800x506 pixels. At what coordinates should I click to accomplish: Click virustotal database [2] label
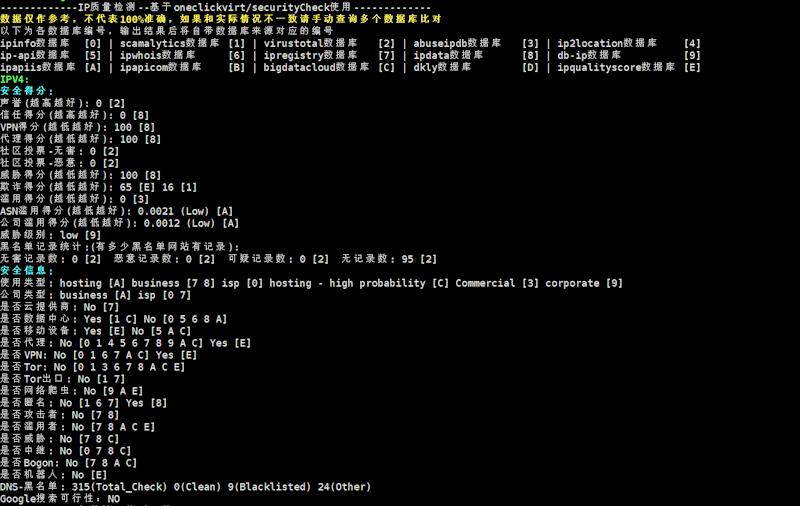tap(329, 43)
